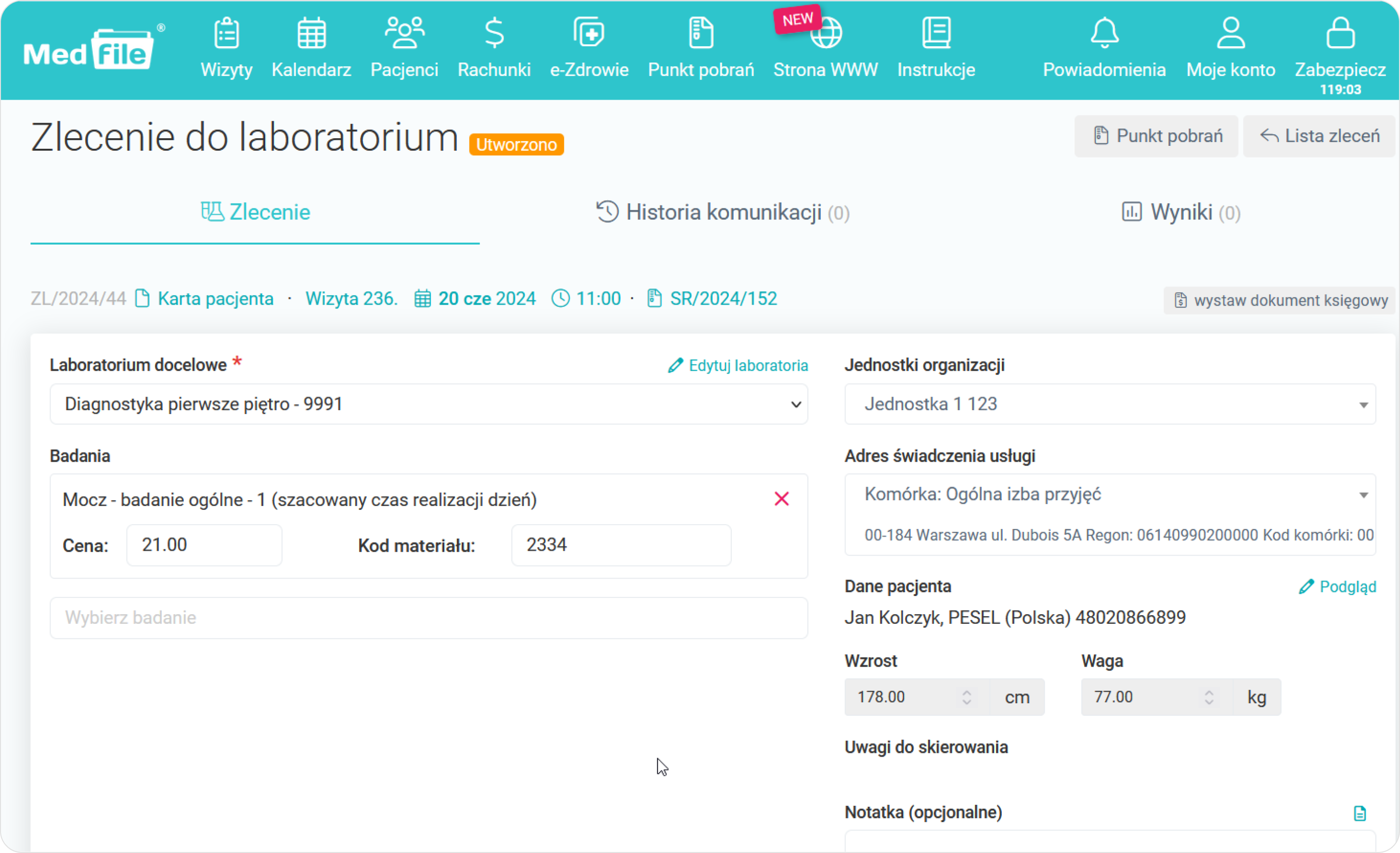Go back to Lista zleceń

click(x=1318, y=136)
